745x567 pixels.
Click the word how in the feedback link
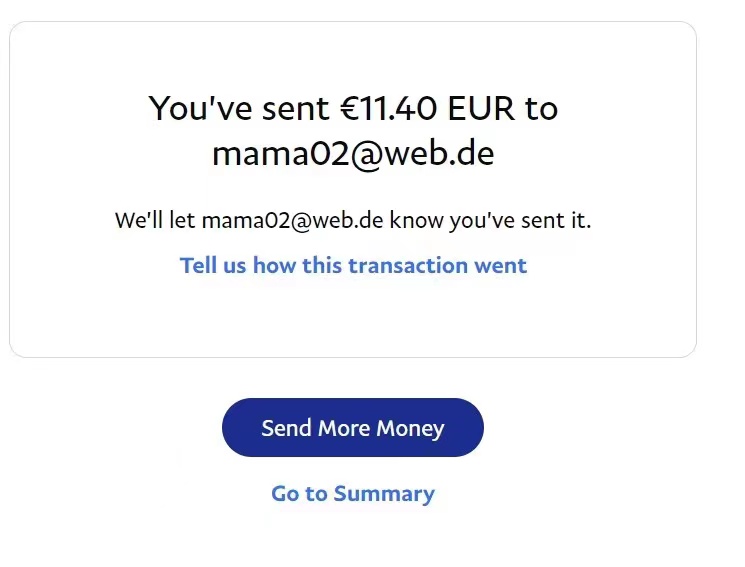tap(272, 265)
